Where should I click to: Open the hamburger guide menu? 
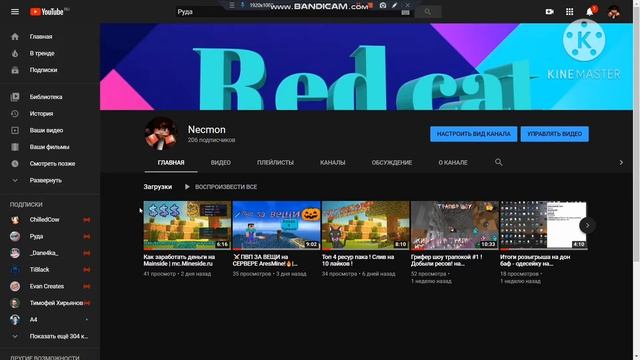pyautogui.click(x=15, y=12)
